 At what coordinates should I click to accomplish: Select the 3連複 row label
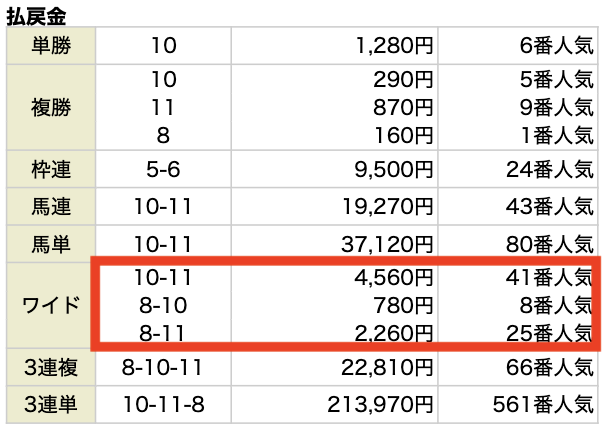tap(50, 368)
